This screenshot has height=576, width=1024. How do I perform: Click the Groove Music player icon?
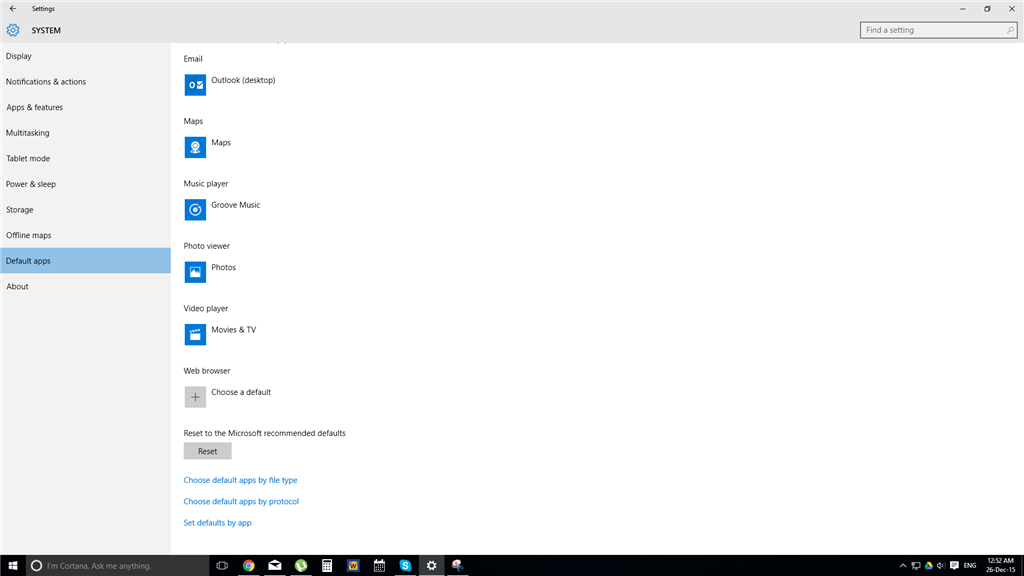pos(195,210)
